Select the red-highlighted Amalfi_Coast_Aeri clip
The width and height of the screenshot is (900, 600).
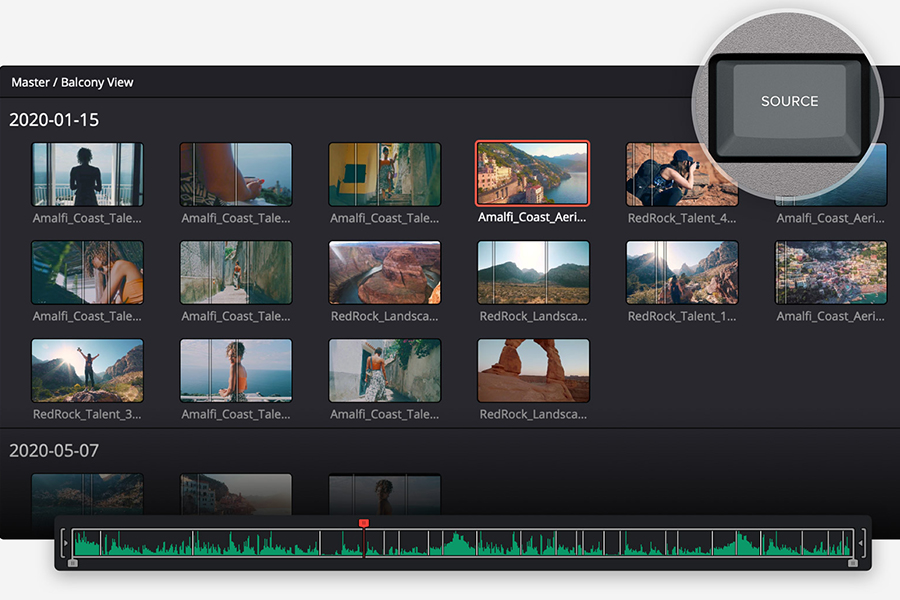click(533, 173)
